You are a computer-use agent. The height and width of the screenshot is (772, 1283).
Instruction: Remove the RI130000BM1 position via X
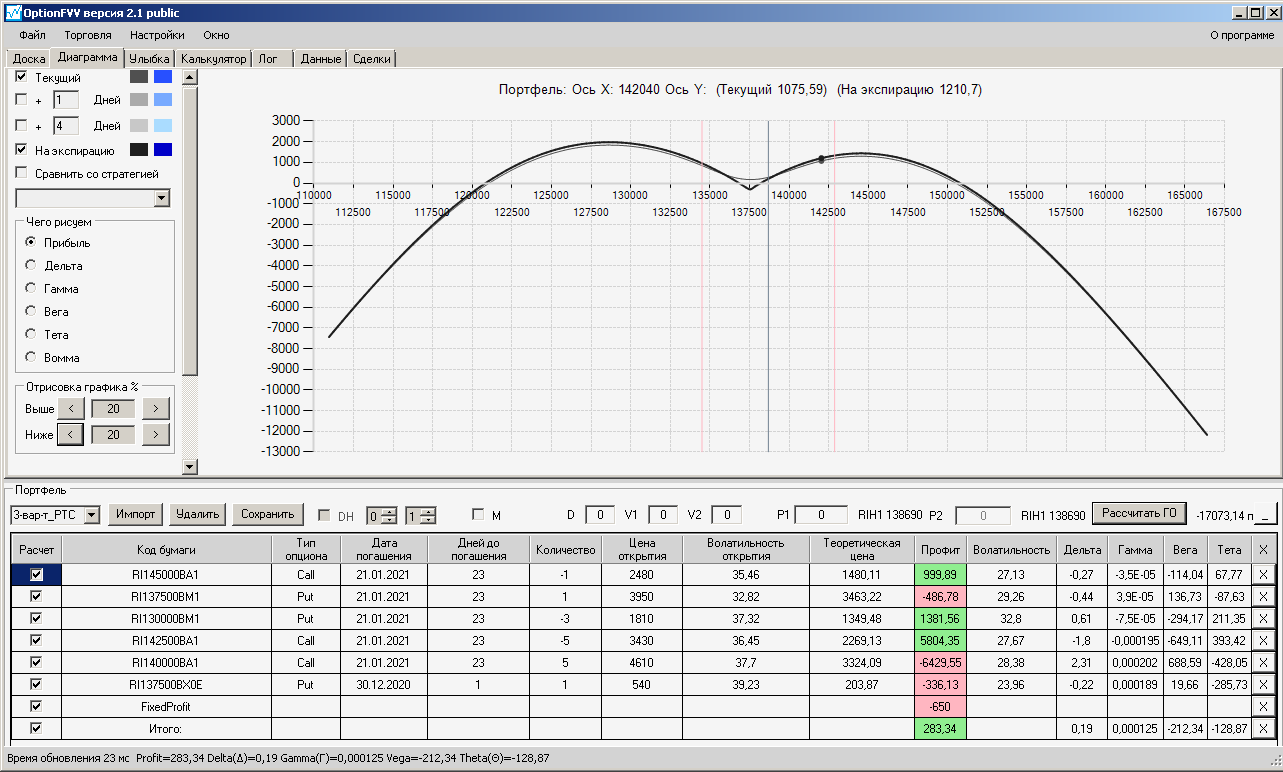(x=1263, y=619)
